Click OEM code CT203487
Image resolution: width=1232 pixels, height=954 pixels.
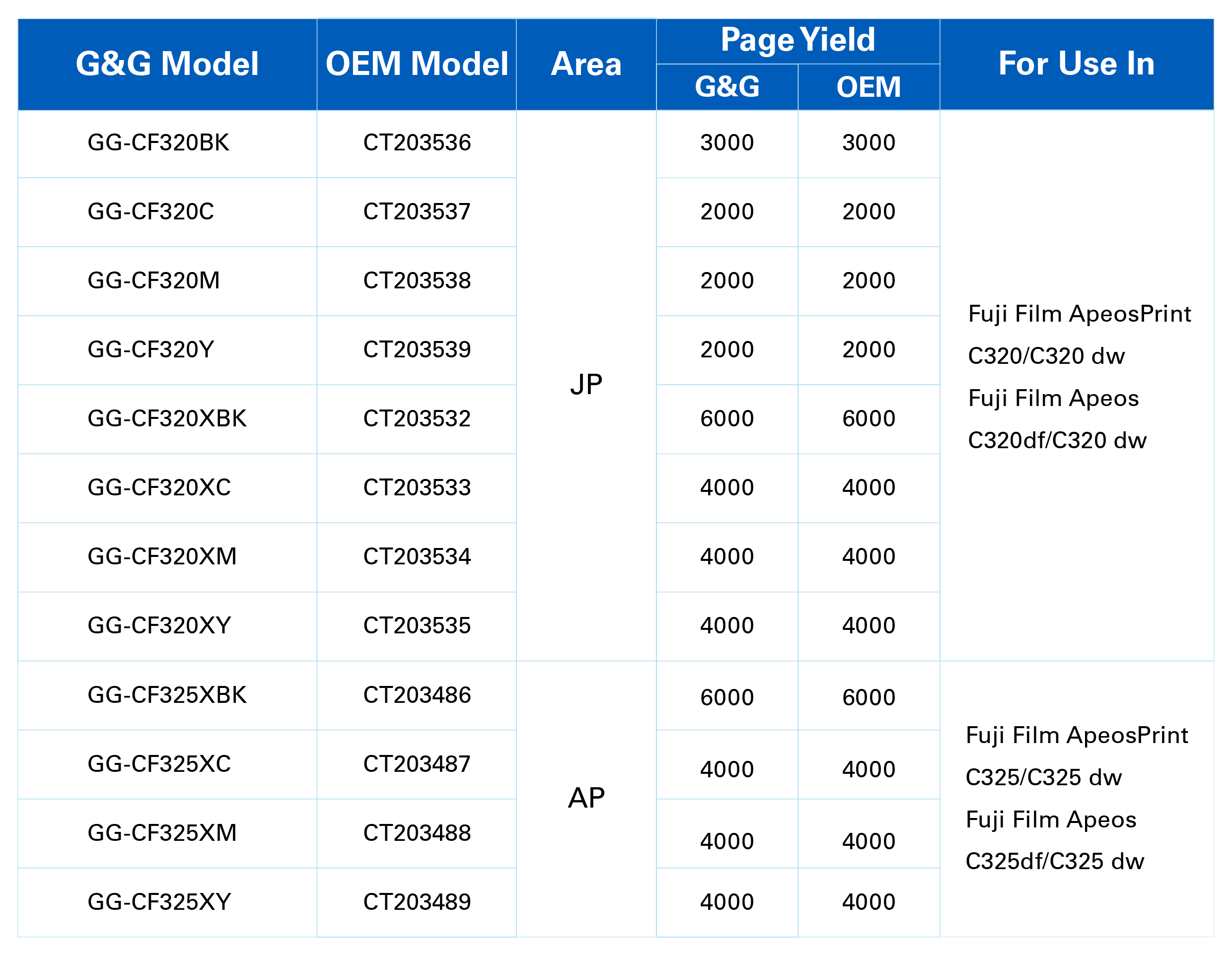(x=417, y=763)
